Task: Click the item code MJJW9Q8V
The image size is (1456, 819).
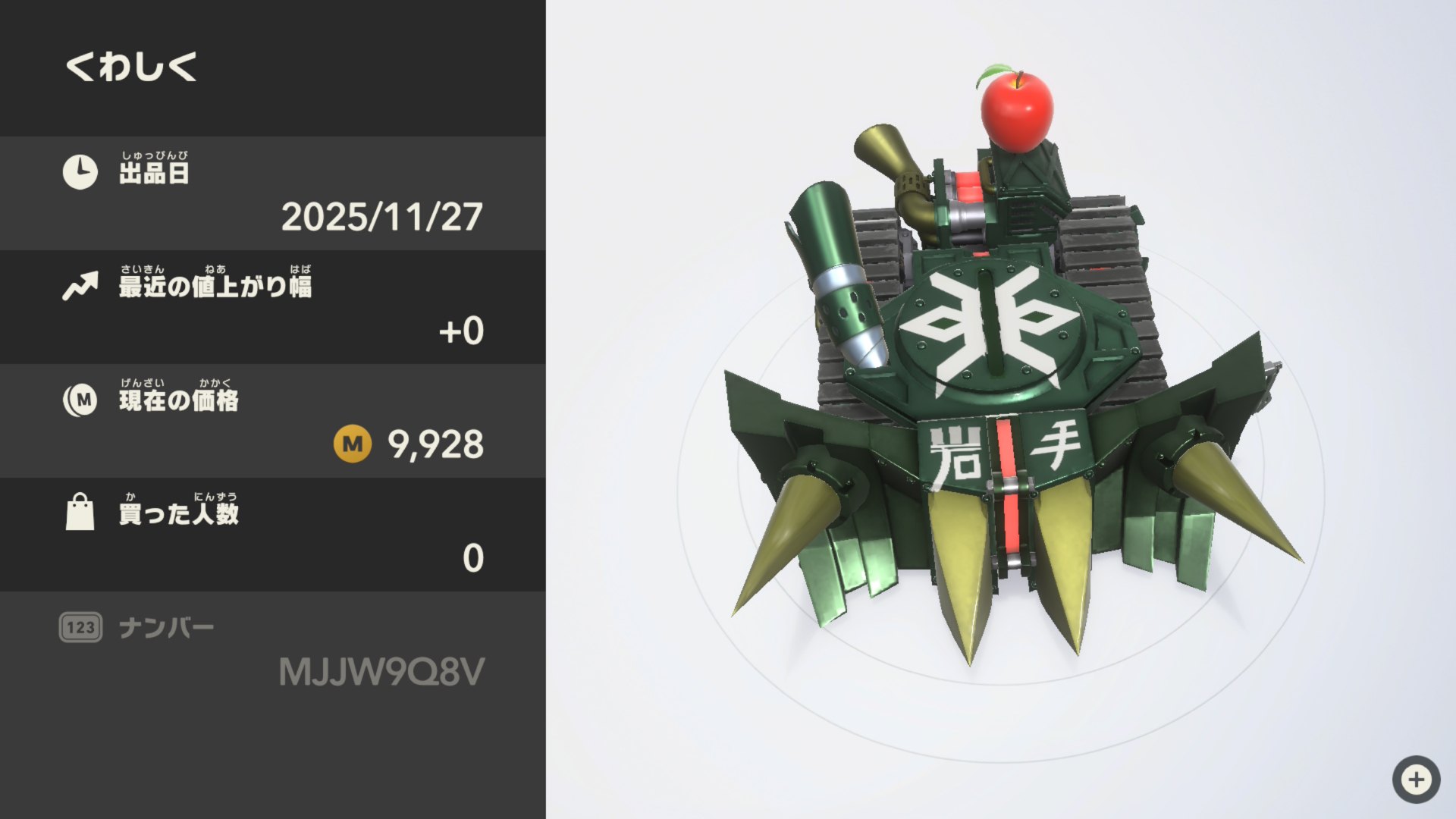Action: 381,672
